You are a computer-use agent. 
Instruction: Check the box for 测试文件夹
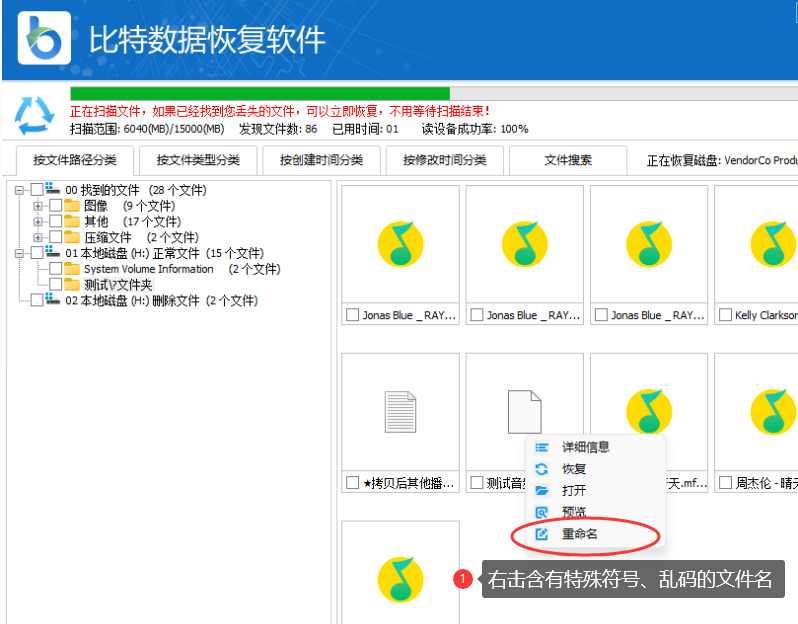click(x=55, y=285)
